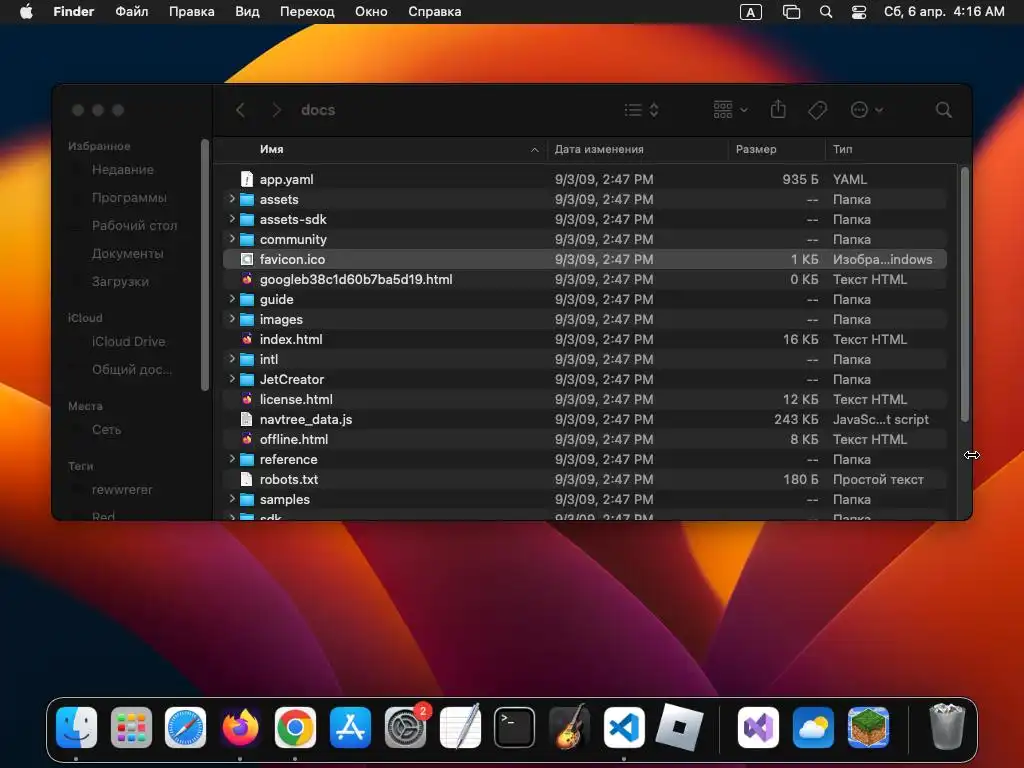The height and width of the screenshot is (768, 1024).
Task: Open Control Center in menu bar
Action: [859, 12]
